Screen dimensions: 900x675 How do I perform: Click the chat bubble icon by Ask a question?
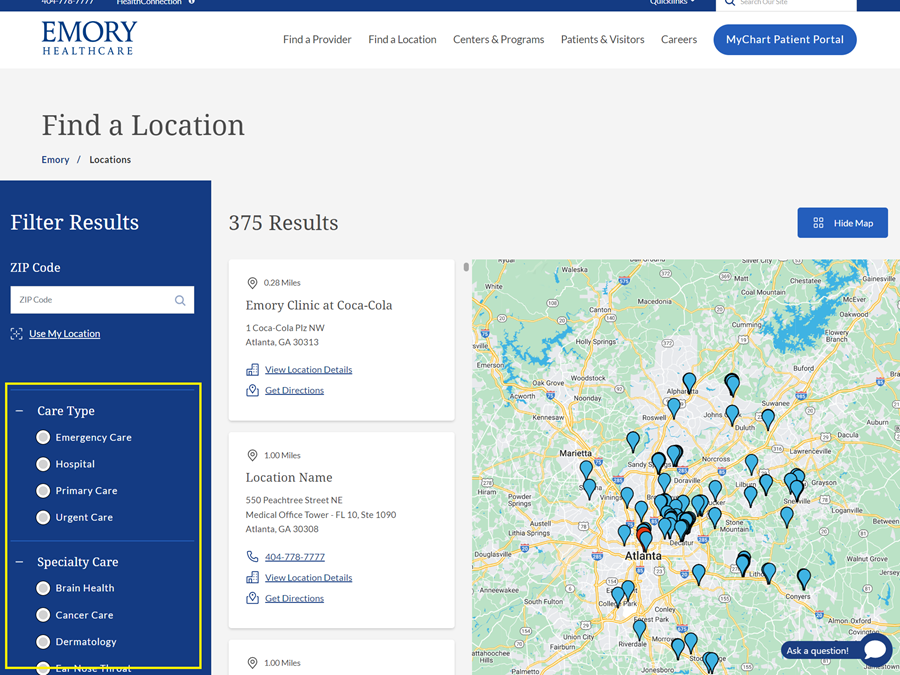click(875, 650)
